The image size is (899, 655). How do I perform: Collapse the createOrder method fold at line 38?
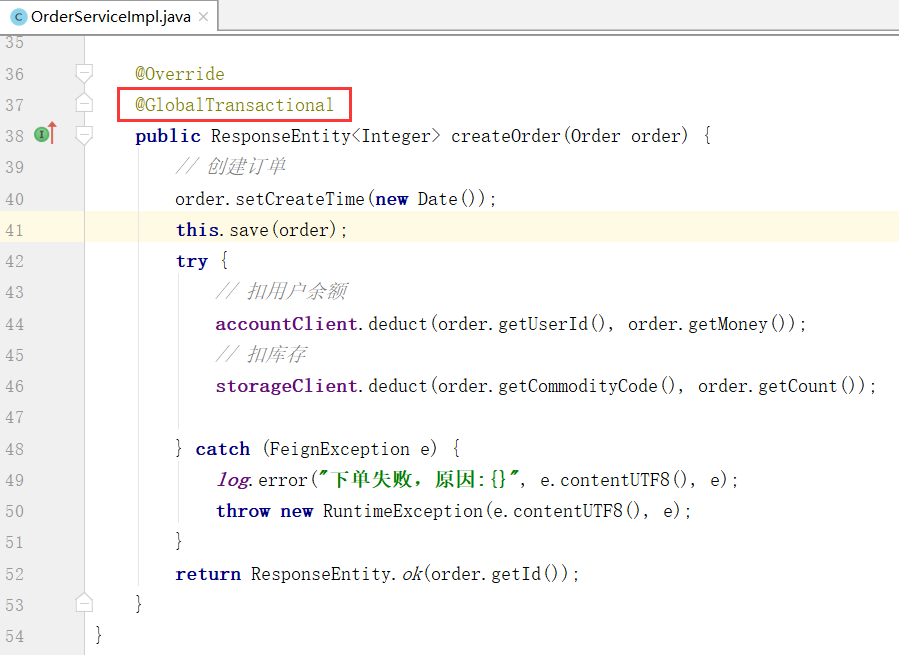(x=84, y=135)
